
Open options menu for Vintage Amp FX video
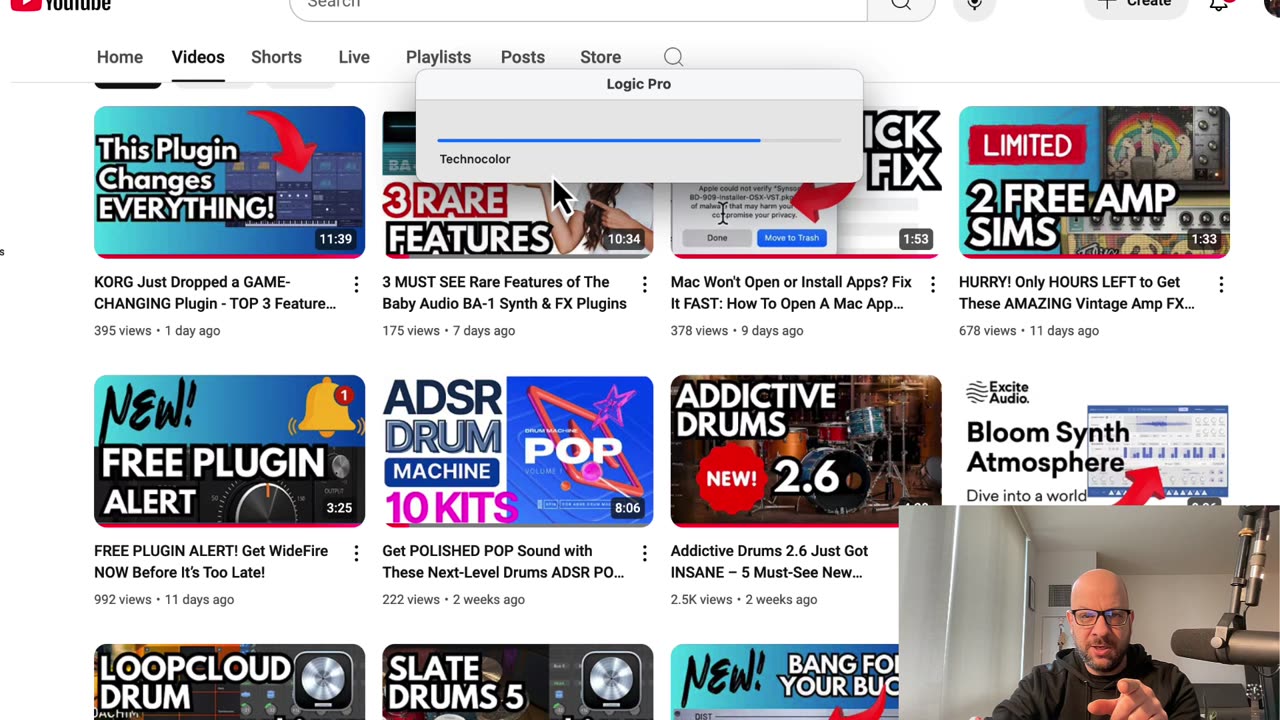(x=1221, y=285)
